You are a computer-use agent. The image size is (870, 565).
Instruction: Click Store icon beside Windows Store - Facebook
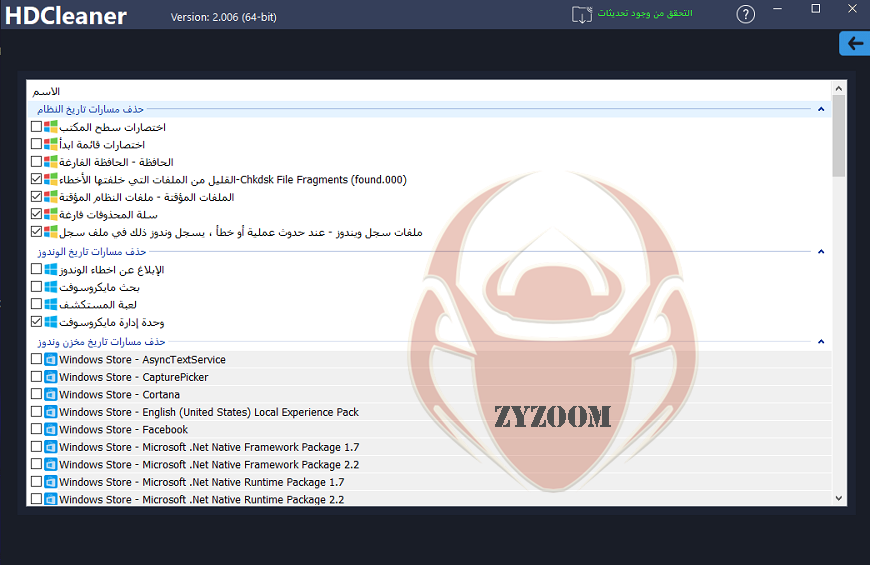point(50,429)
